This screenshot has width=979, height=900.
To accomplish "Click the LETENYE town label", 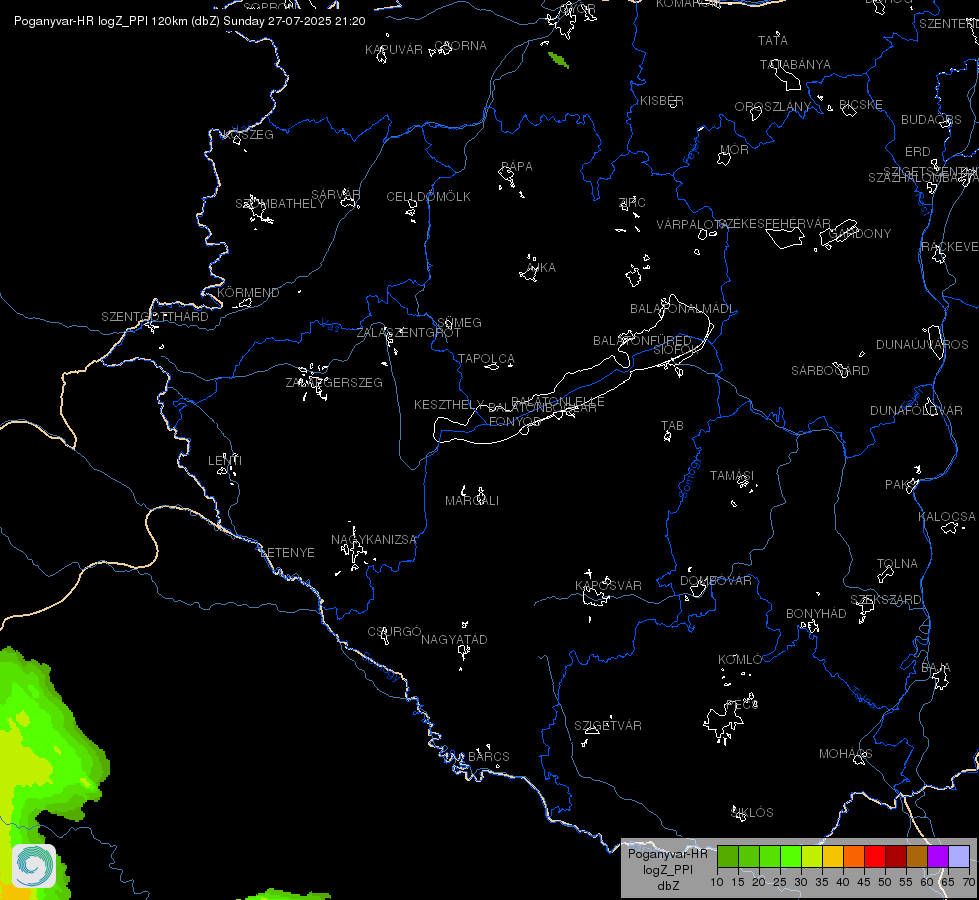I will (x=287, y=553).
